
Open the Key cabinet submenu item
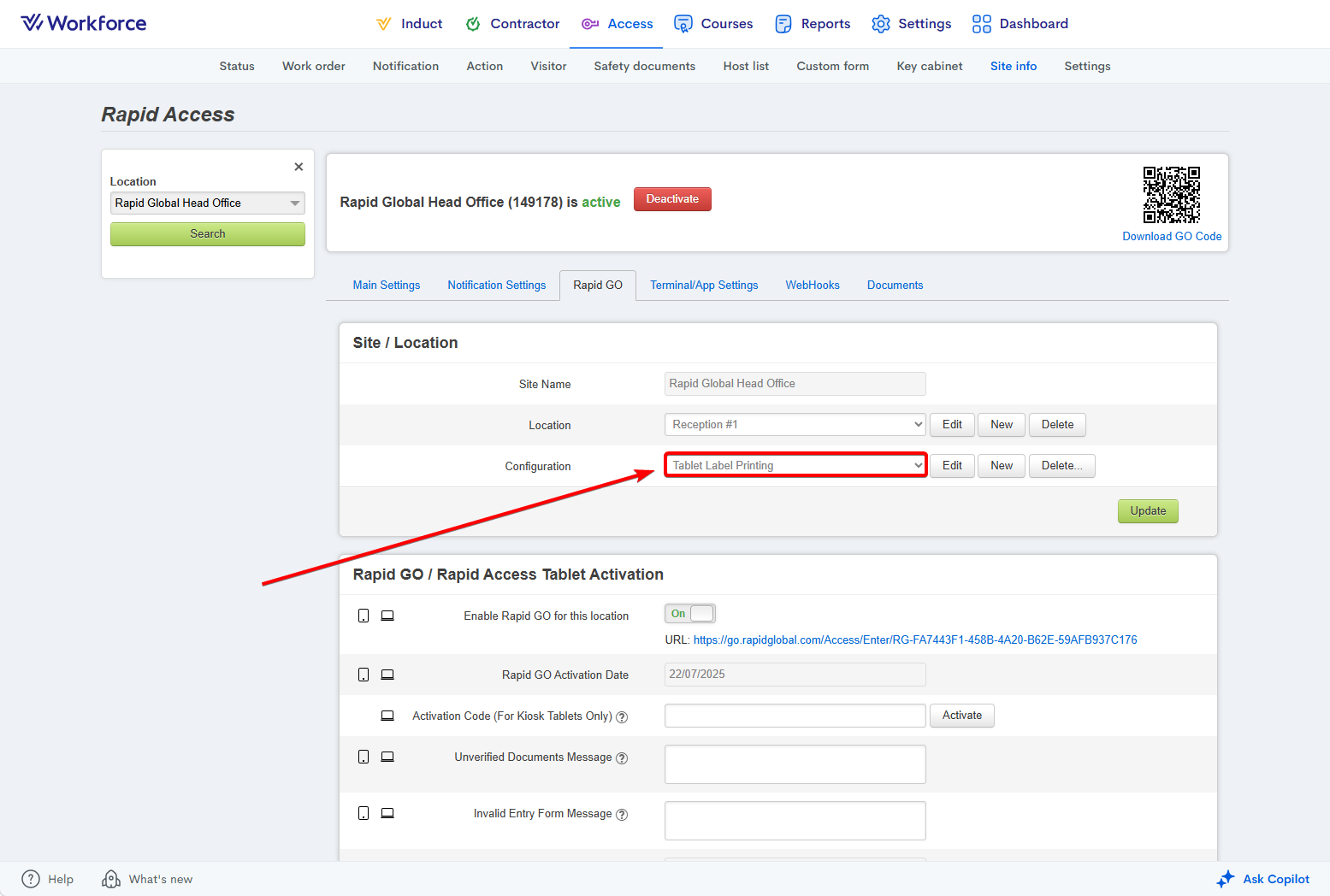[x=930, y=66]
